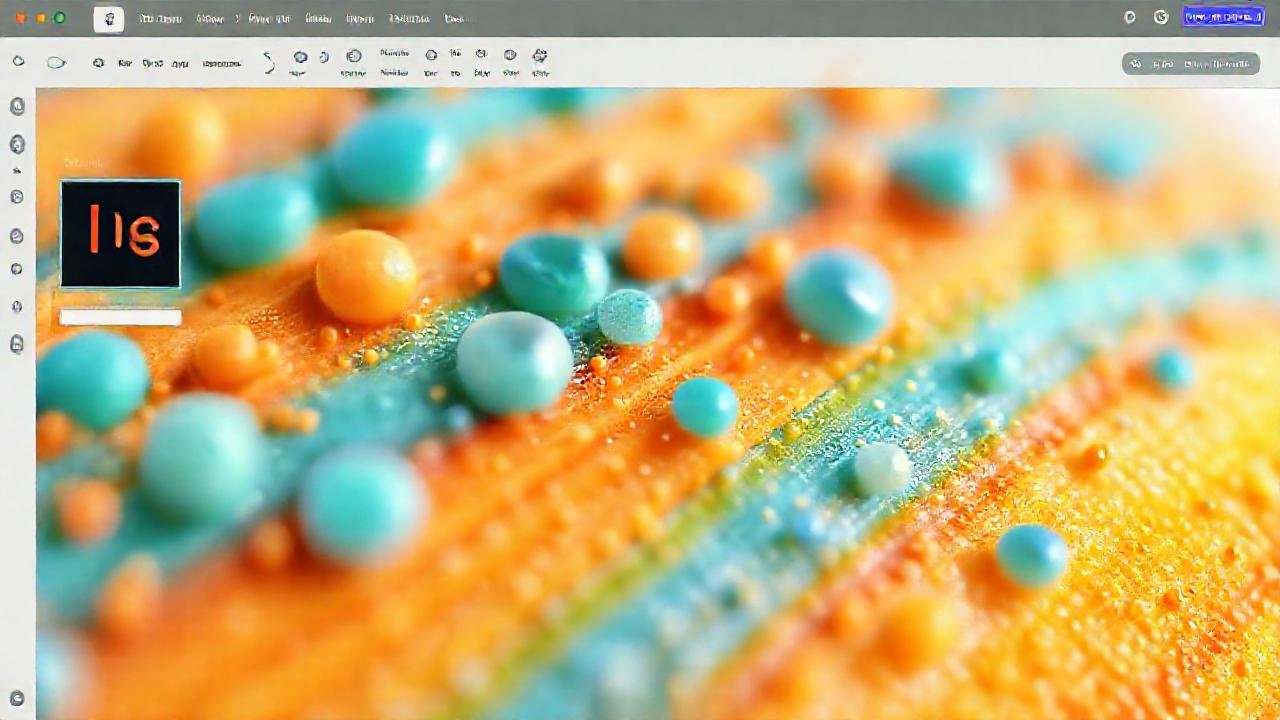
Task: Select the curved pen tool in the toolbar
Action: click(268, 62)
